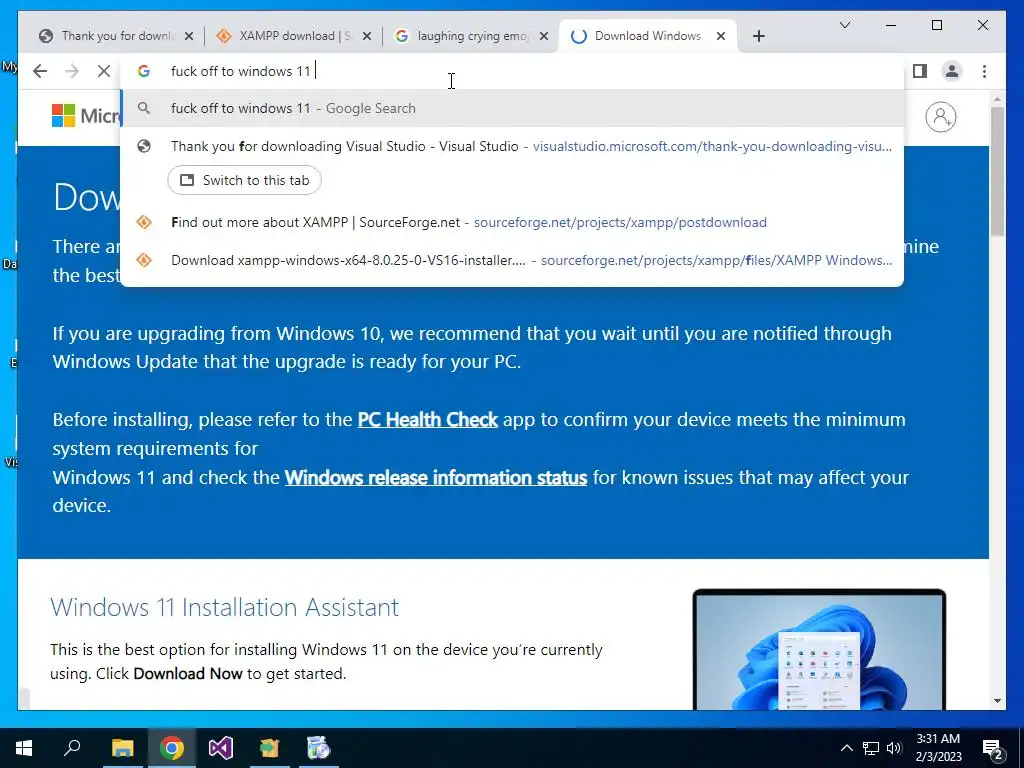
Task: Click the Microsoft sign-in account icon
Action: point(940,117)
